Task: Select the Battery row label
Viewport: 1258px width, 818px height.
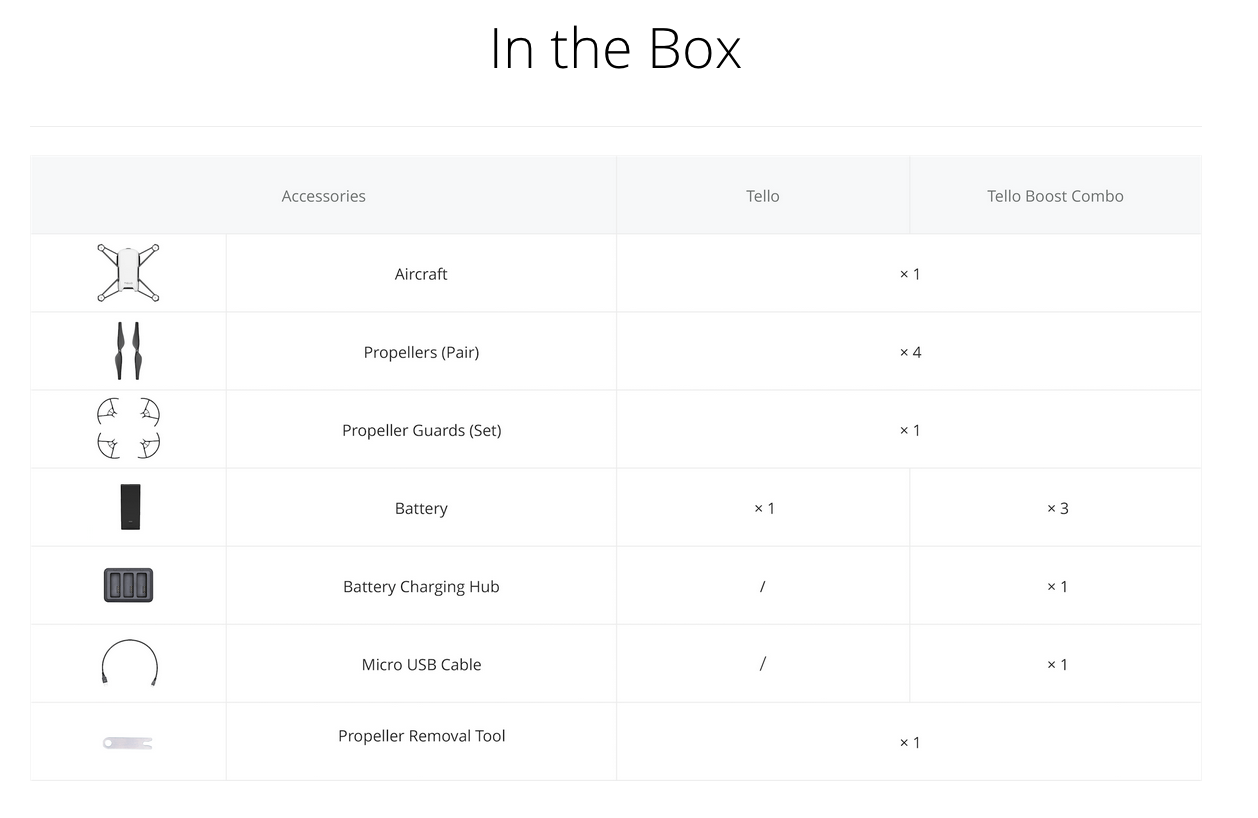Action: coord(421,508)
